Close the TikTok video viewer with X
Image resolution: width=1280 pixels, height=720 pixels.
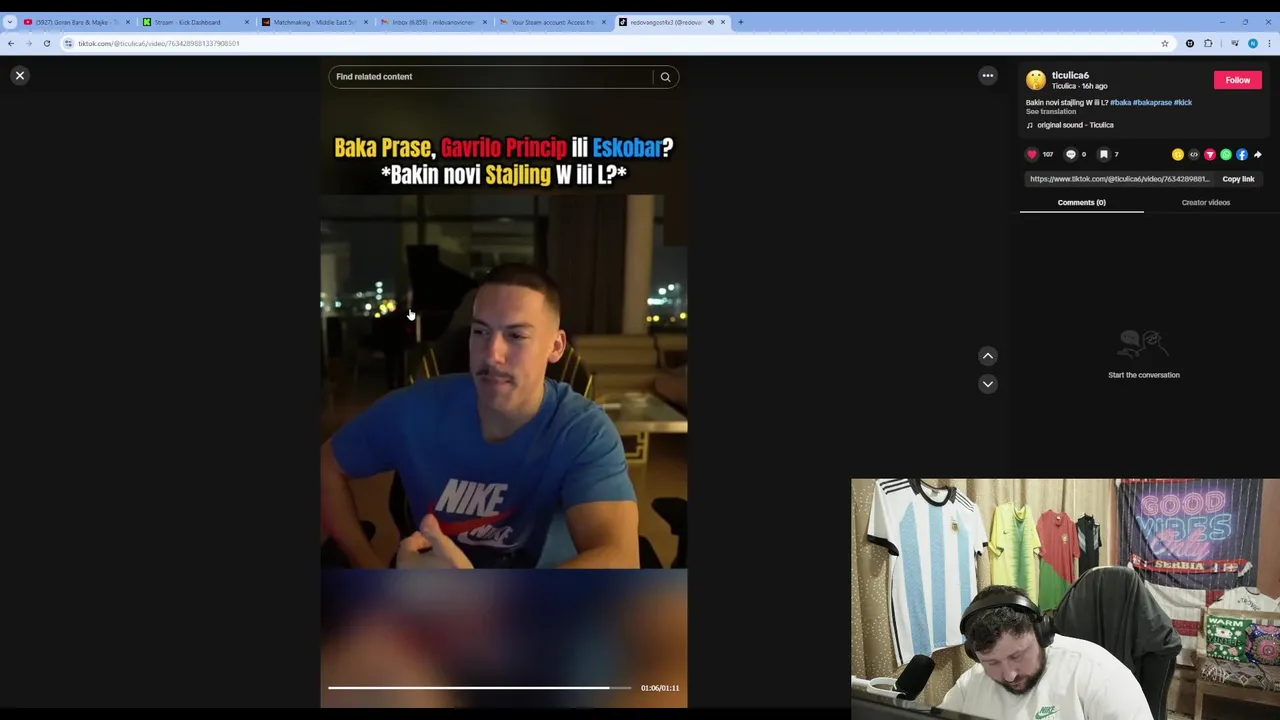19,76
